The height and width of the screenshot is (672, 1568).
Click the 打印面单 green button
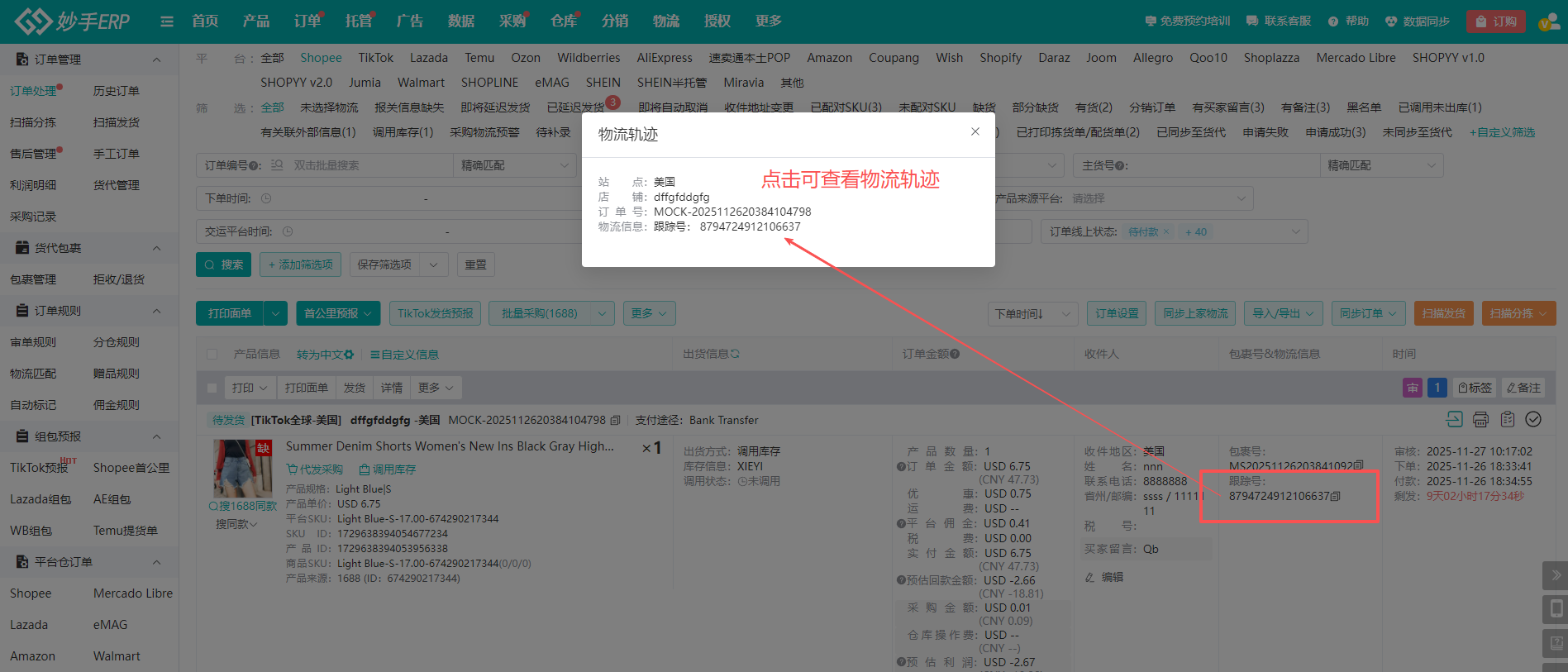pyautogui.click(x=230, y=313)
